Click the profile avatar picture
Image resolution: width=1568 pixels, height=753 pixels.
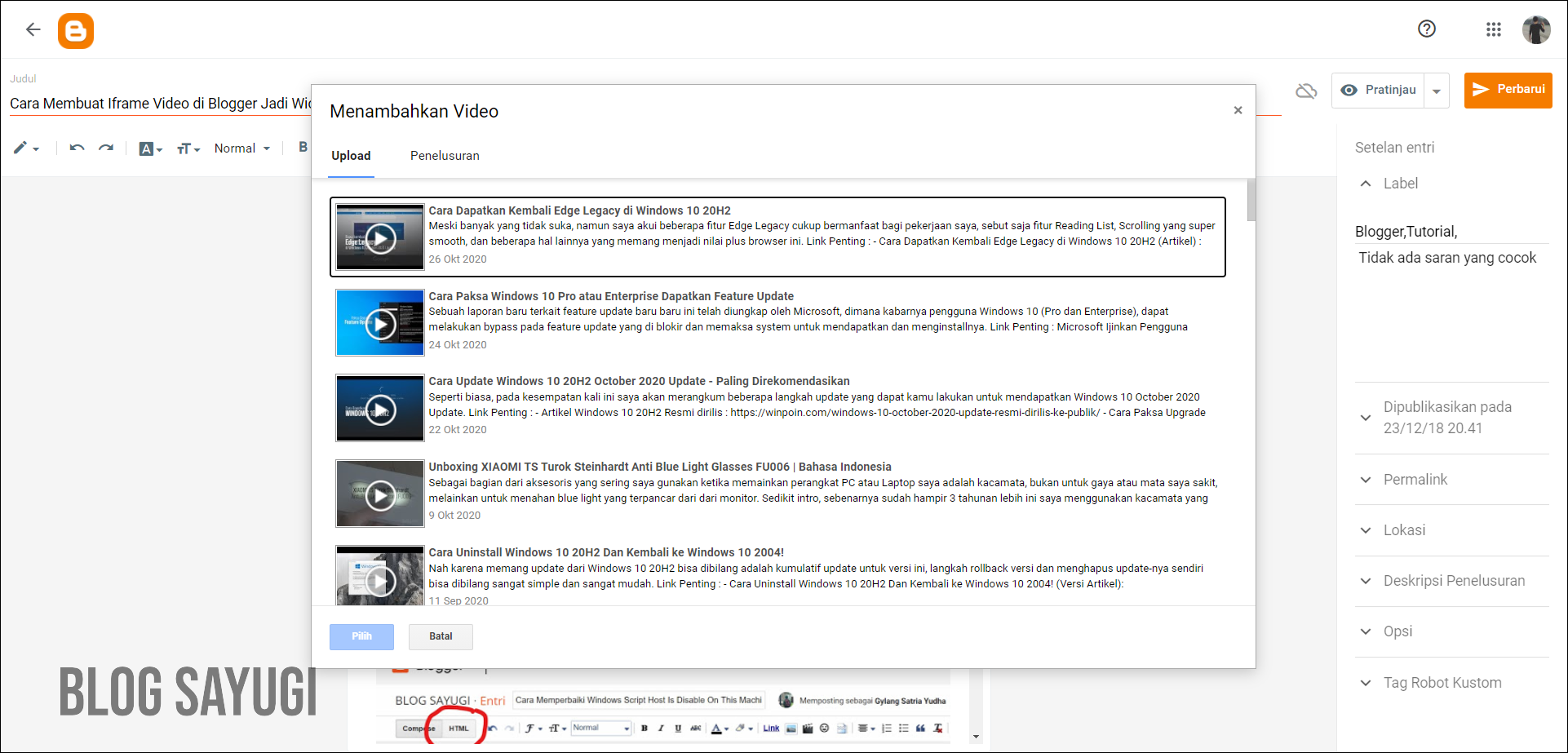click(x=1536, y=29)
